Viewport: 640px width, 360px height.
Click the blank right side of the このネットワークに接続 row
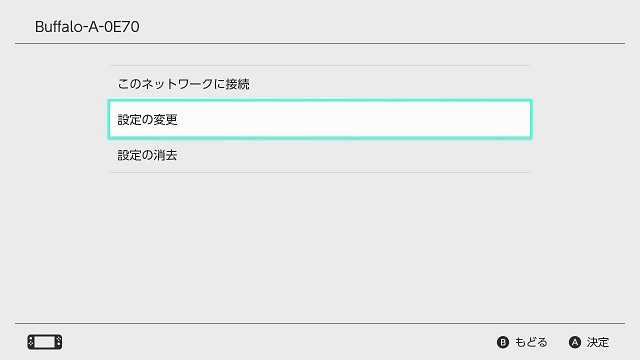[390, 84]
